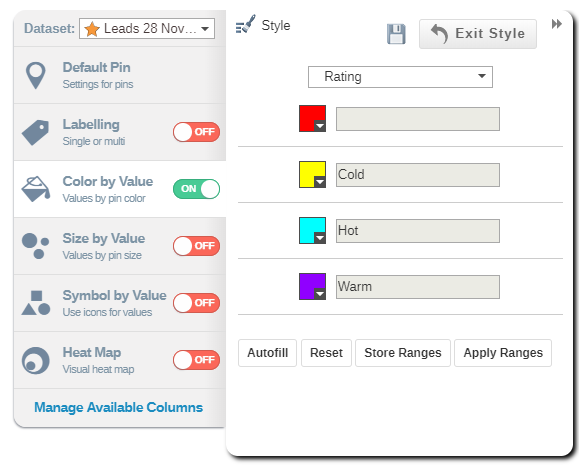Open the Dataset dropdown Leads 28 Nov
Viewport: 583px width, 472px height.
[x=147, y=29]
